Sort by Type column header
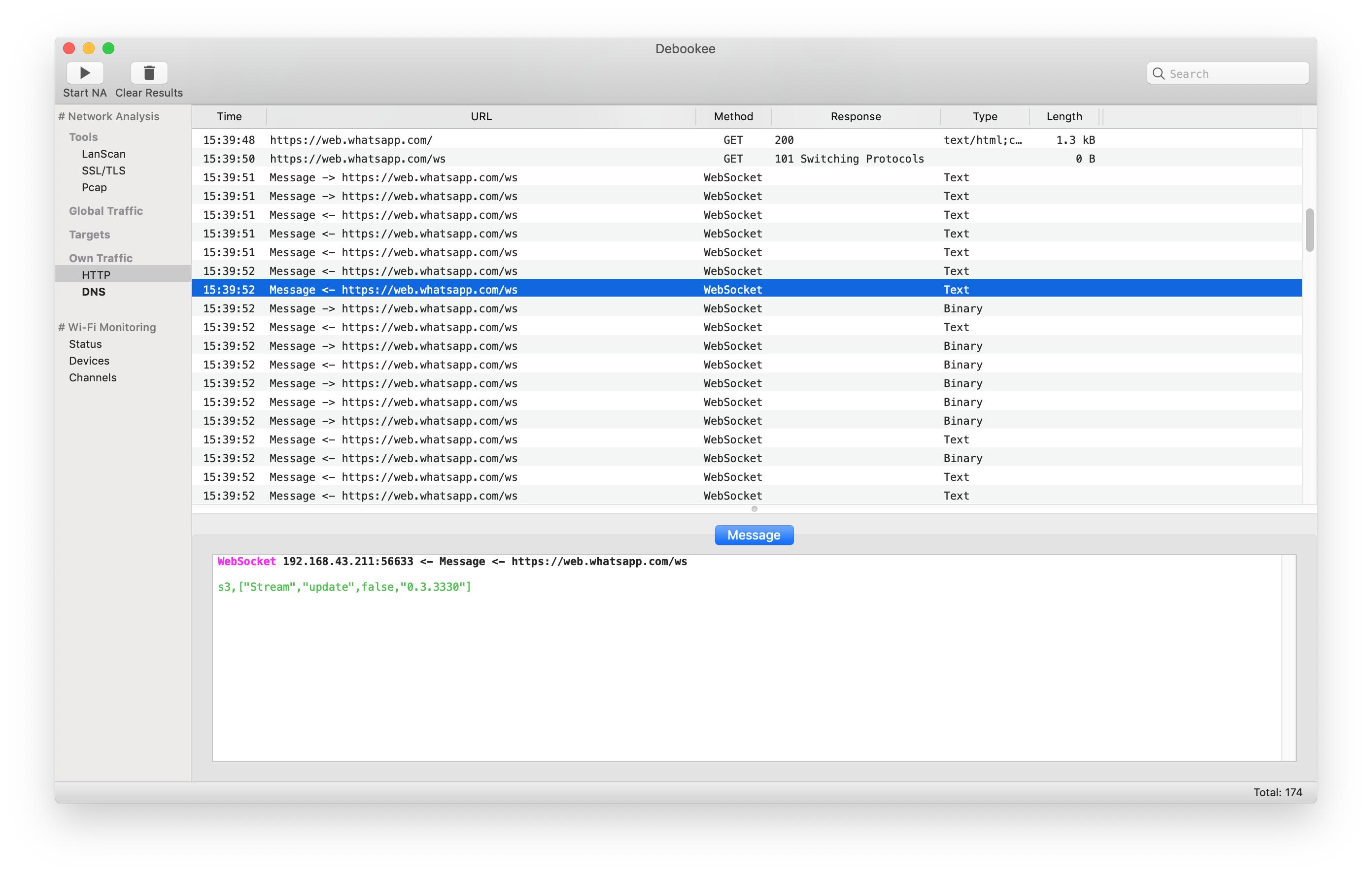The width and height of the screenshot is (1372, 876). click(985, 116)
